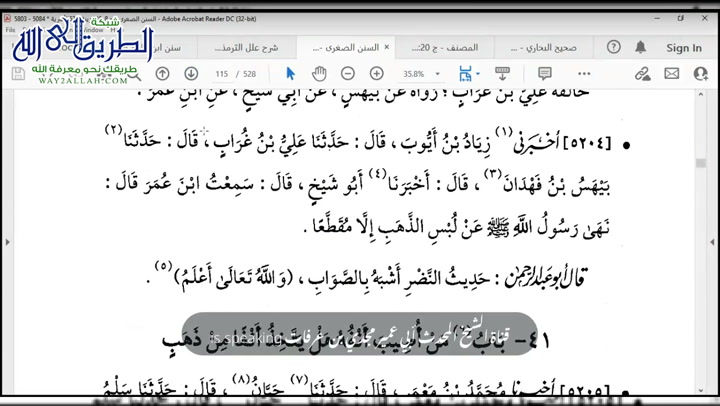Click the save disk icon

point(18,73)
